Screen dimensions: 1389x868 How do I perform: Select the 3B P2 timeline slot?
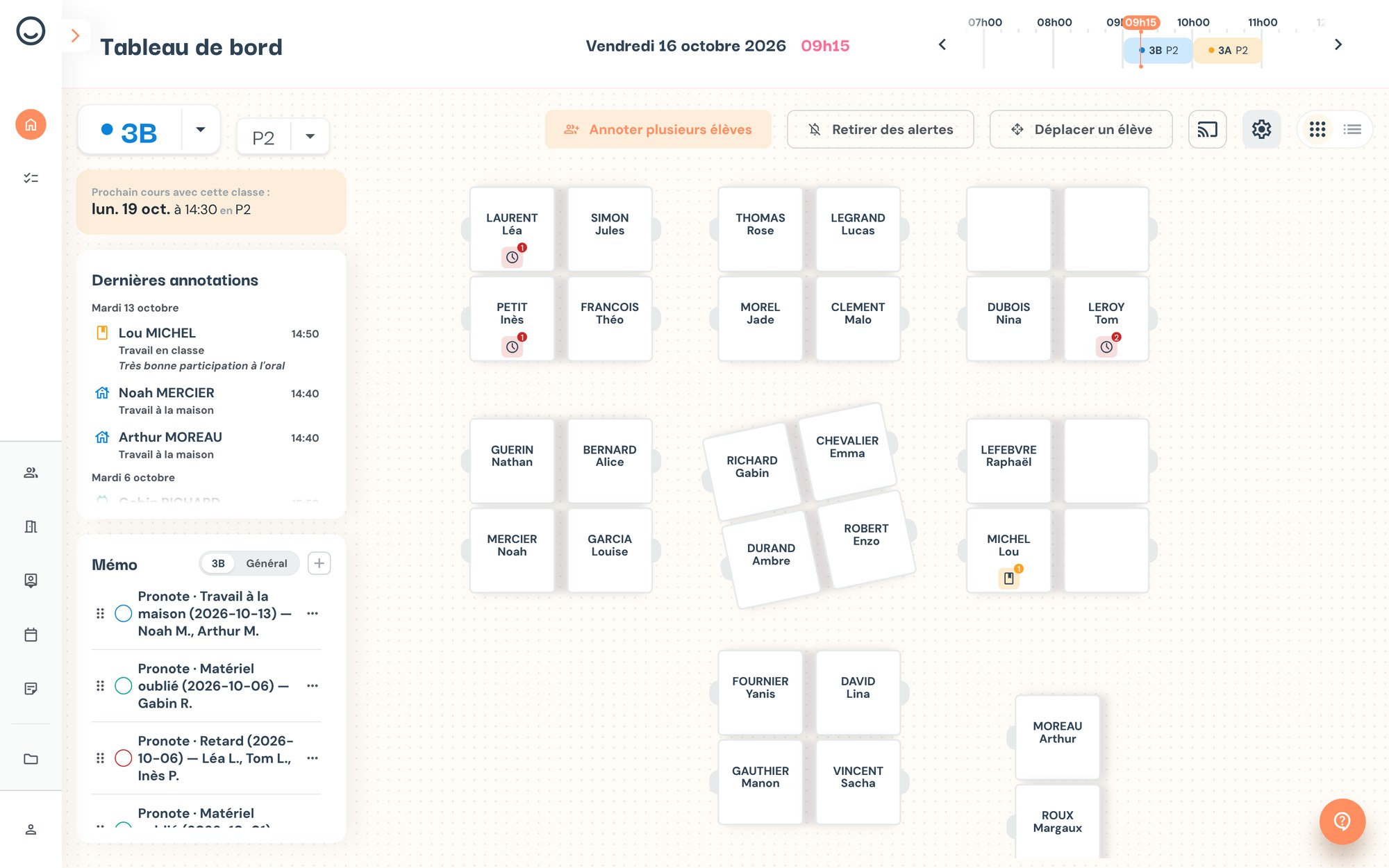tap(1158, 51)
